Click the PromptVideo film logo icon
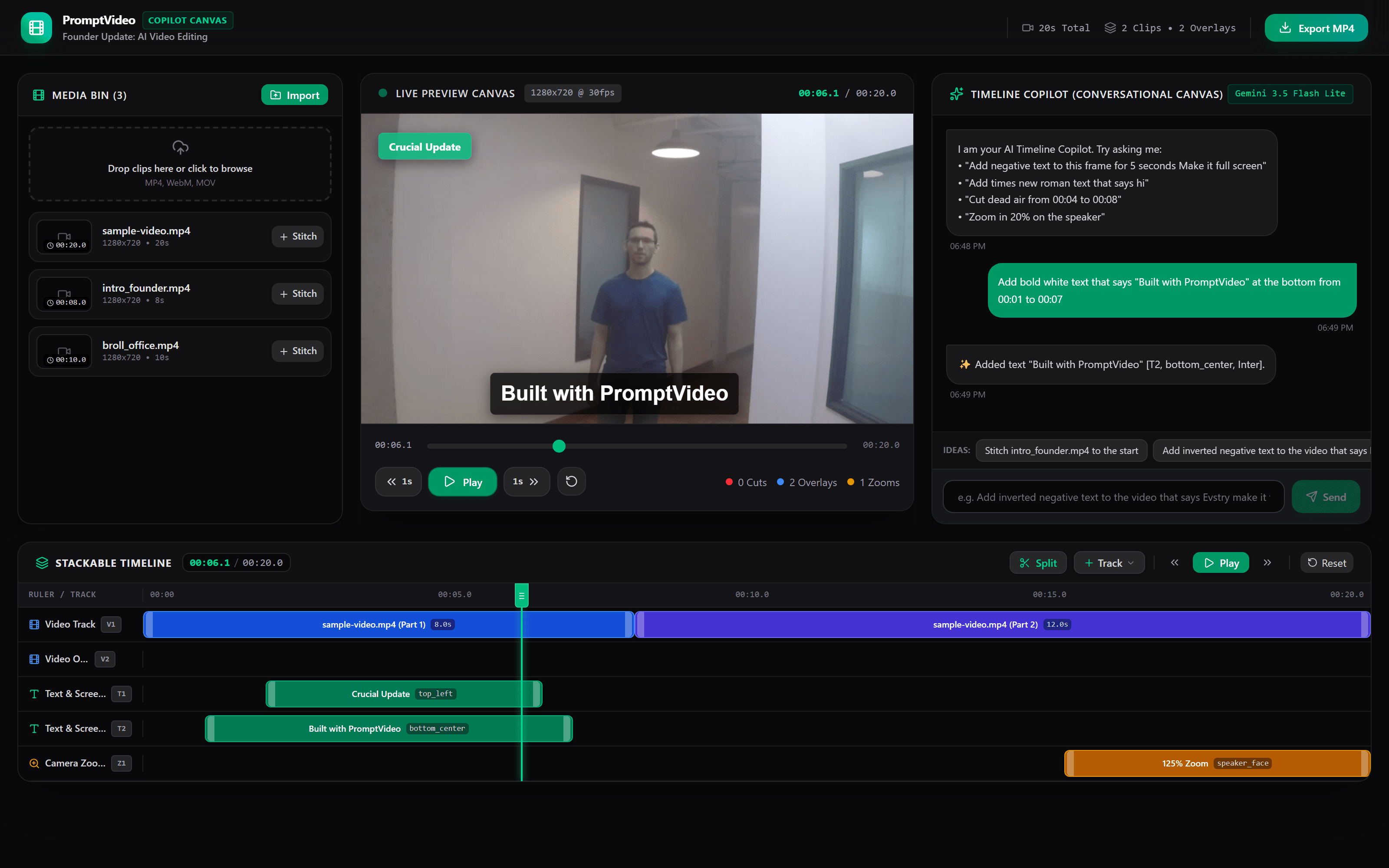This screenshot has width=1389, height=868. click(36, 27)
